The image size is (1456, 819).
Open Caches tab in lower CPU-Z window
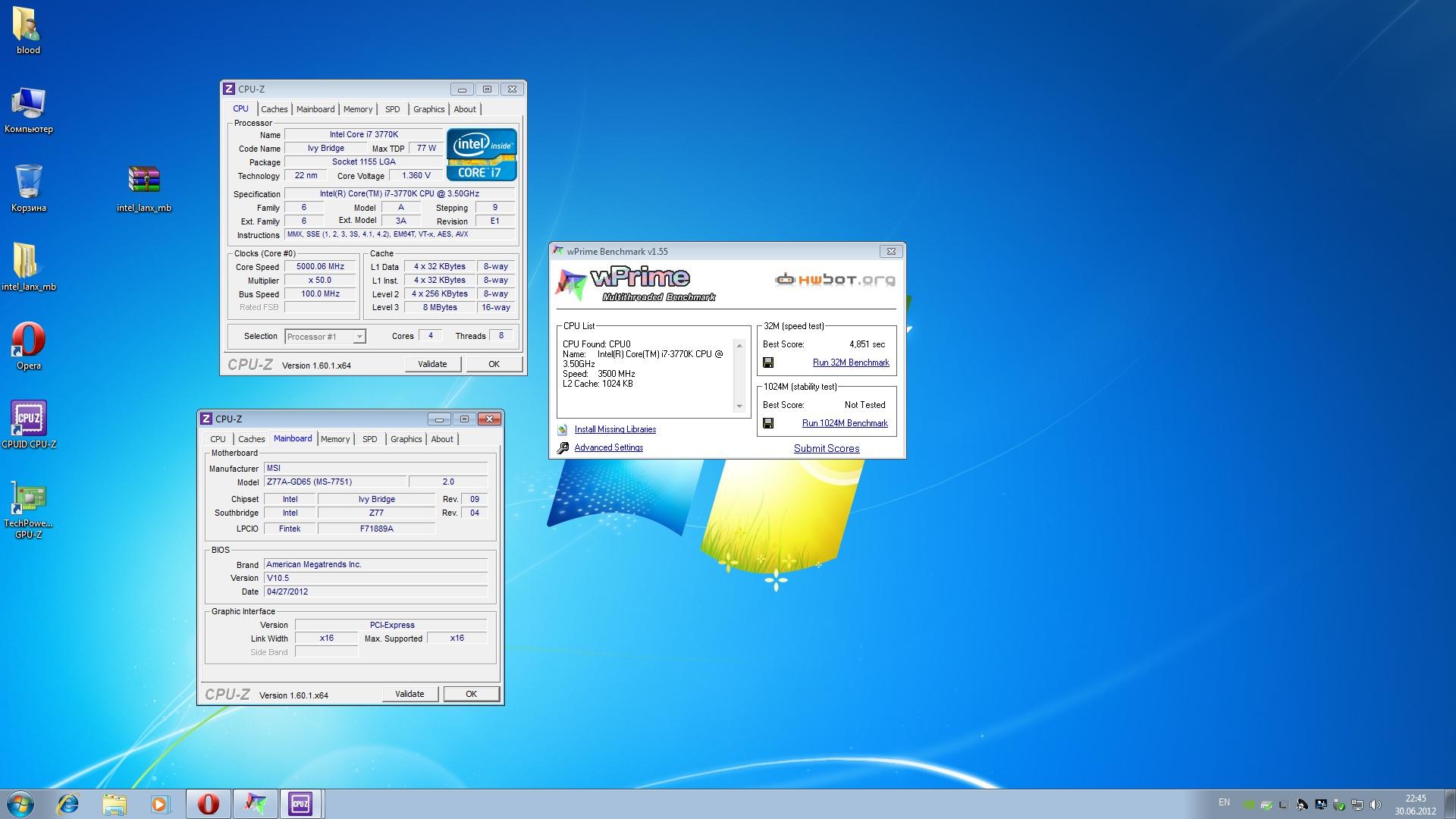pyautogui.click(x=252, y=439)
